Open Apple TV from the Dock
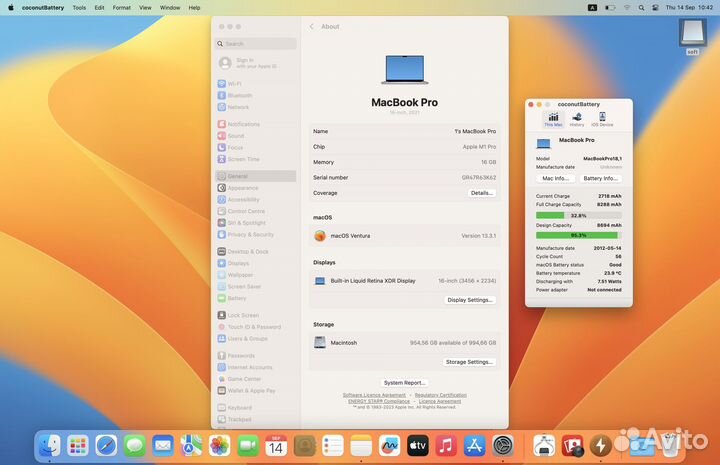The width and height of the screenshot is (720, 465). pyautogui.click(x=418, y=445)
